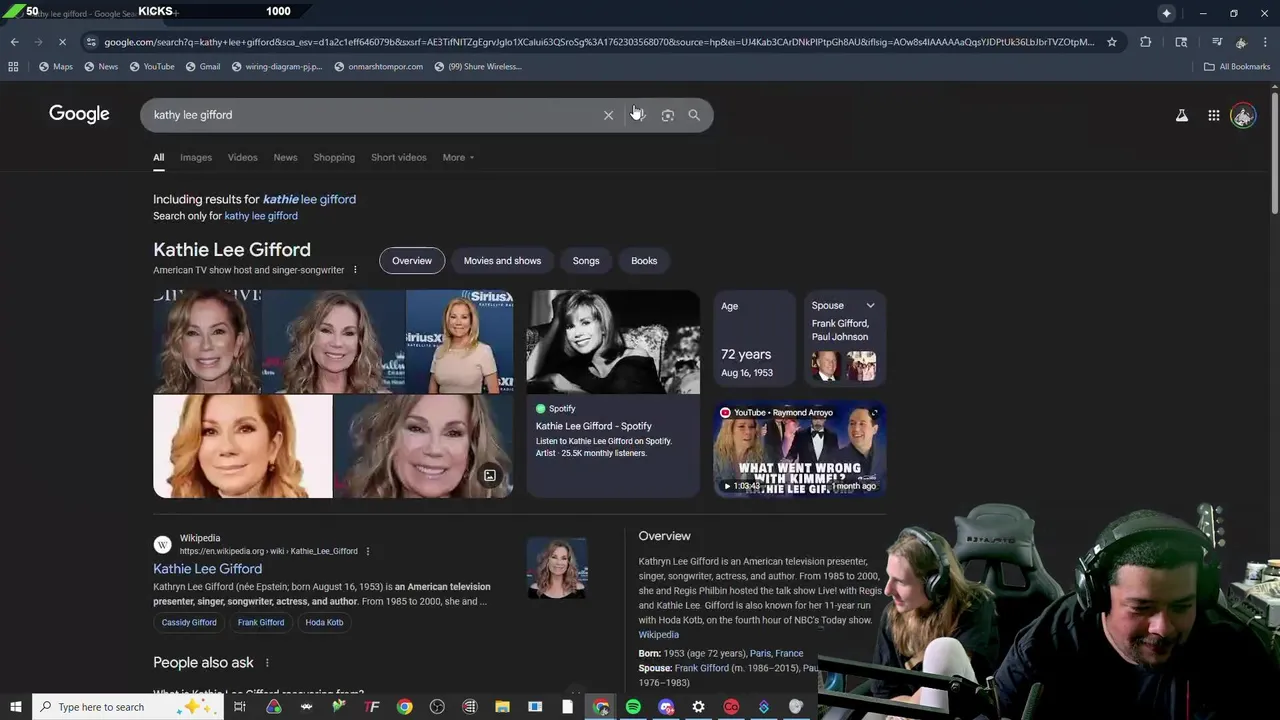The height and width of the screenshot is (720, 1280).
Task: Open the Gmail bookmark
Action: 201,67
